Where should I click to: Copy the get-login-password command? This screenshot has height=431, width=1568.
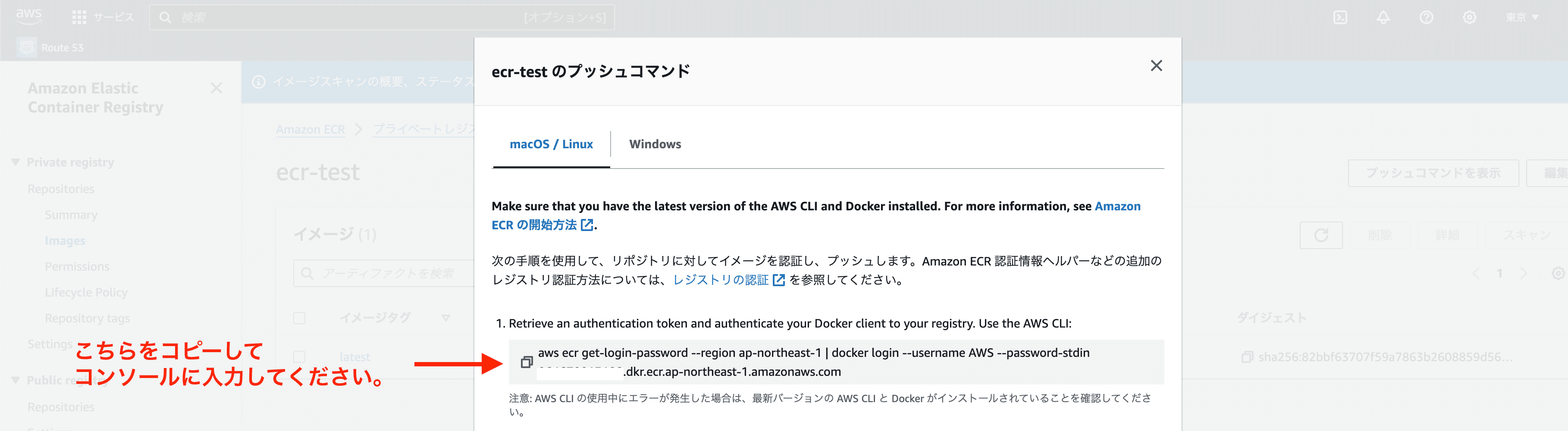tap(527, 362)
